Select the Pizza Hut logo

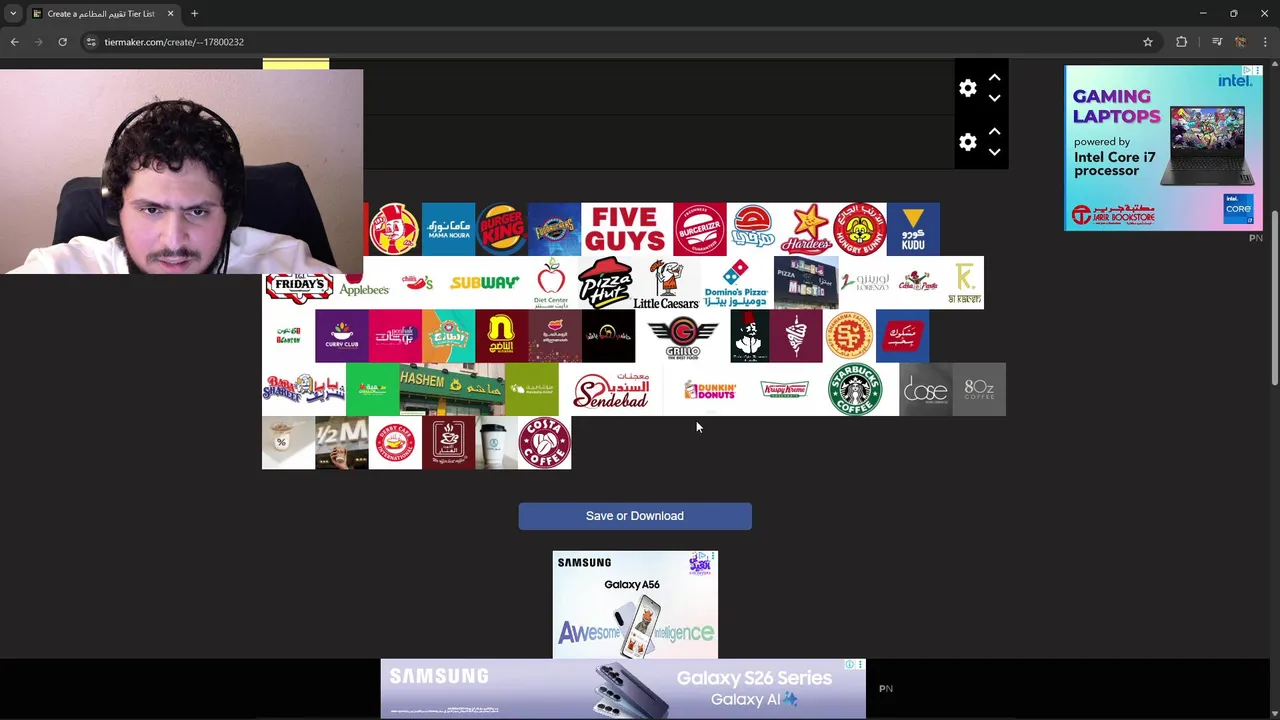[604, 282]
